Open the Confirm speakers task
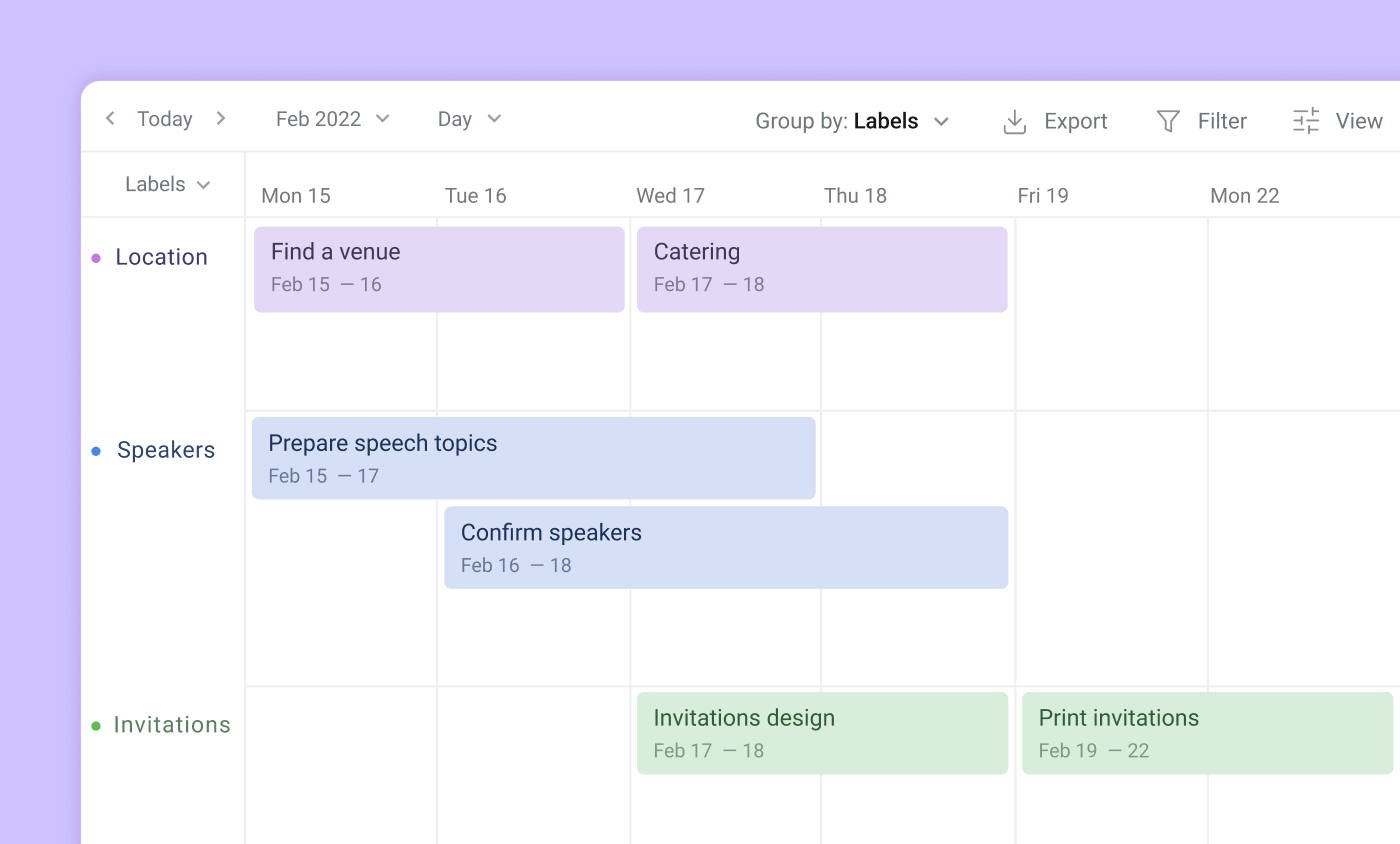The height and width of the screenshot is (844, 1400). (726, 546)
